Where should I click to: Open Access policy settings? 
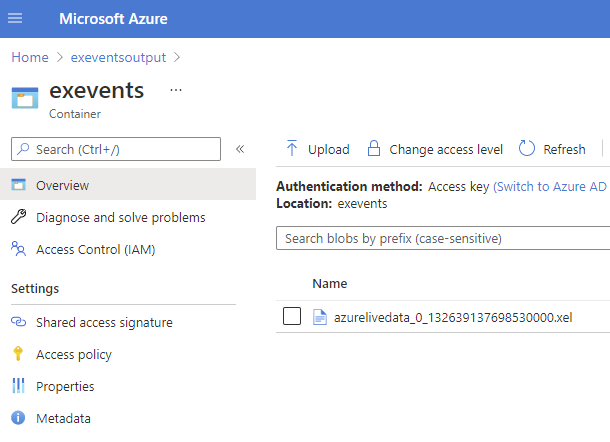click(x=74, y=354)
